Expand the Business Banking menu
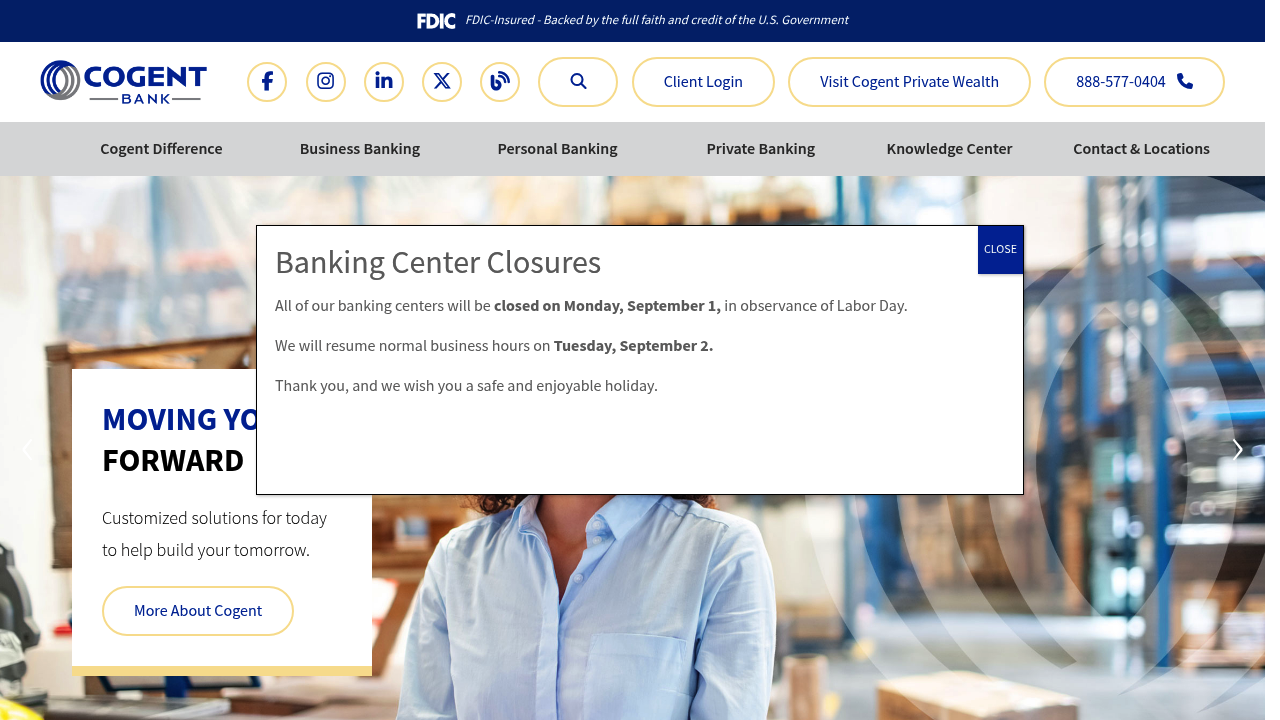This screenshot has height=720, width=1280. click(360, 149)
